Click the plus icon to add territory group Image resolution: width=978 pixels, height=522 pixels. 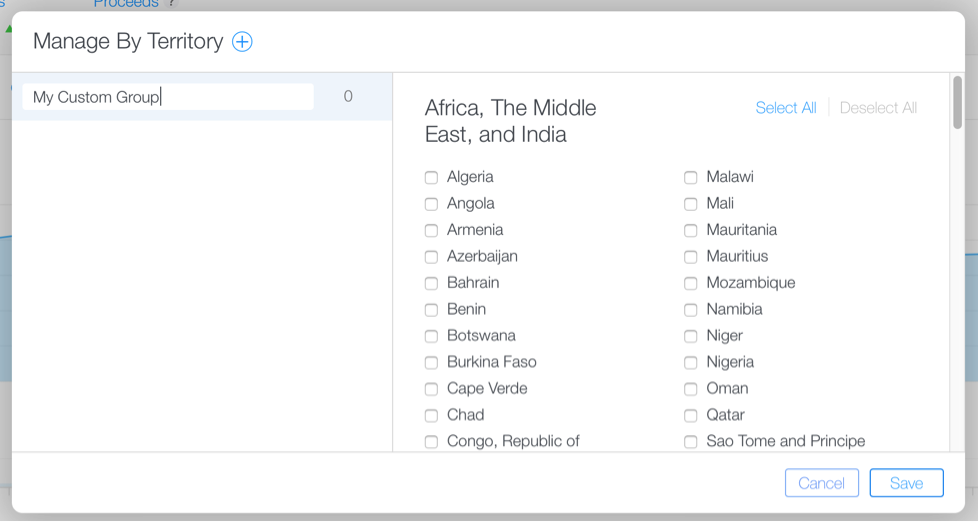coord(242,41)
